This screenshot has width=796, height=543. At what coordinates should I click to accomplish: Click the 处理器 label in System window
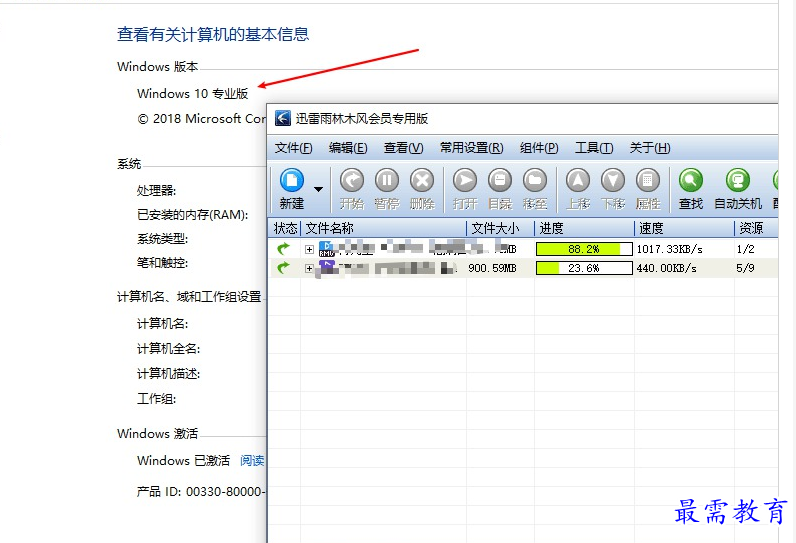click(x=156, y=191)
